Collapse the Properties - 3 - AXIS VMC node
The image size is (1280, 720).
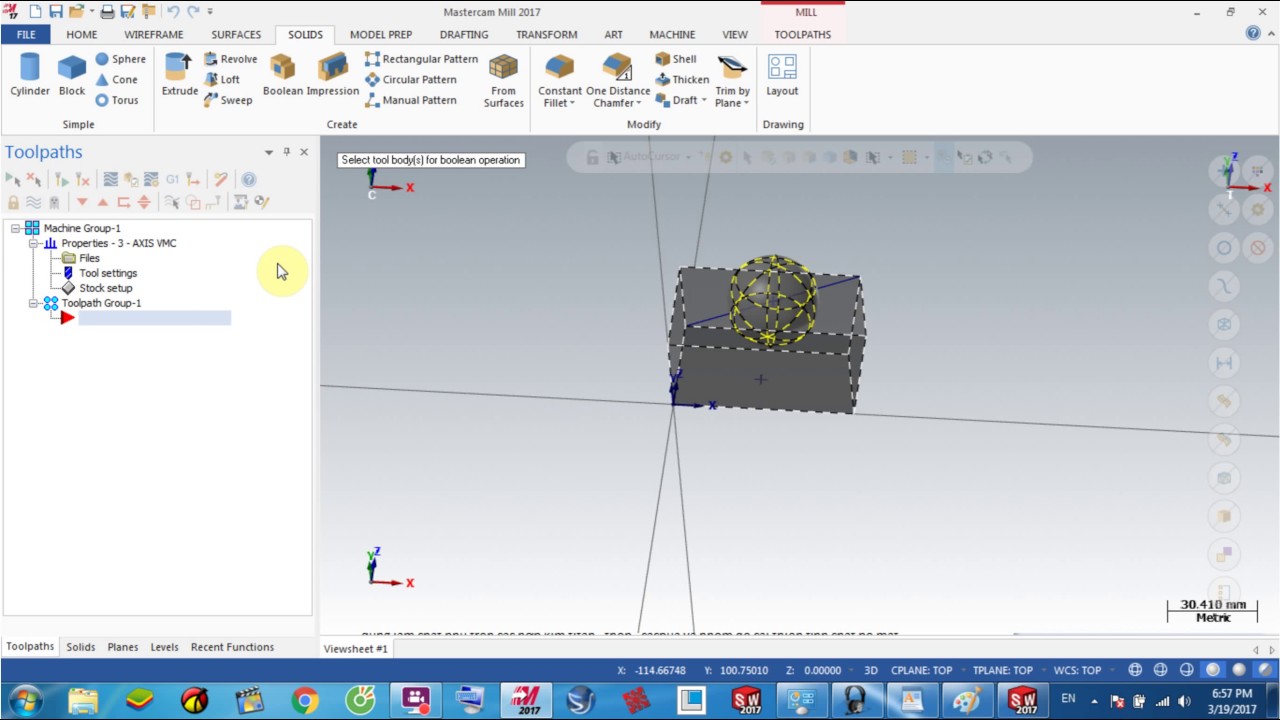coord(33,243)
